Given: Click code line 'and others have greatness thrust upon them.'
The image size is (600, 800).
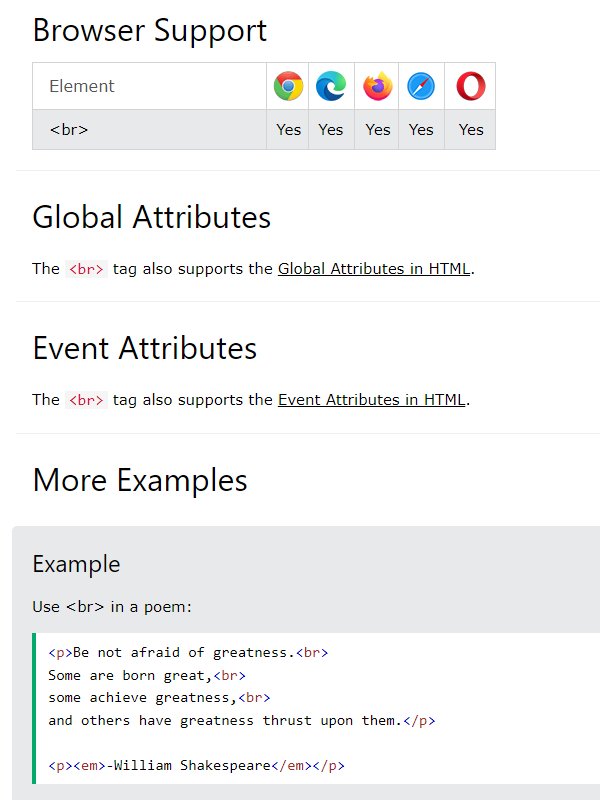Looking at the screenshot, I should pyautogui.click(x=242, y=720).
